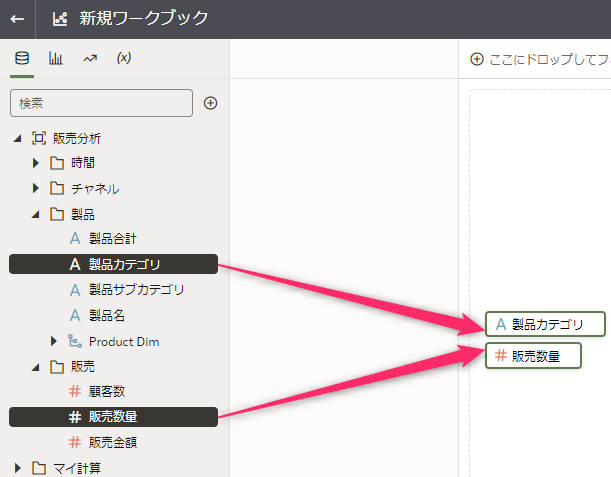Click the 新規ワークブック title
This screenshot has width=611, height=477.
144,18
